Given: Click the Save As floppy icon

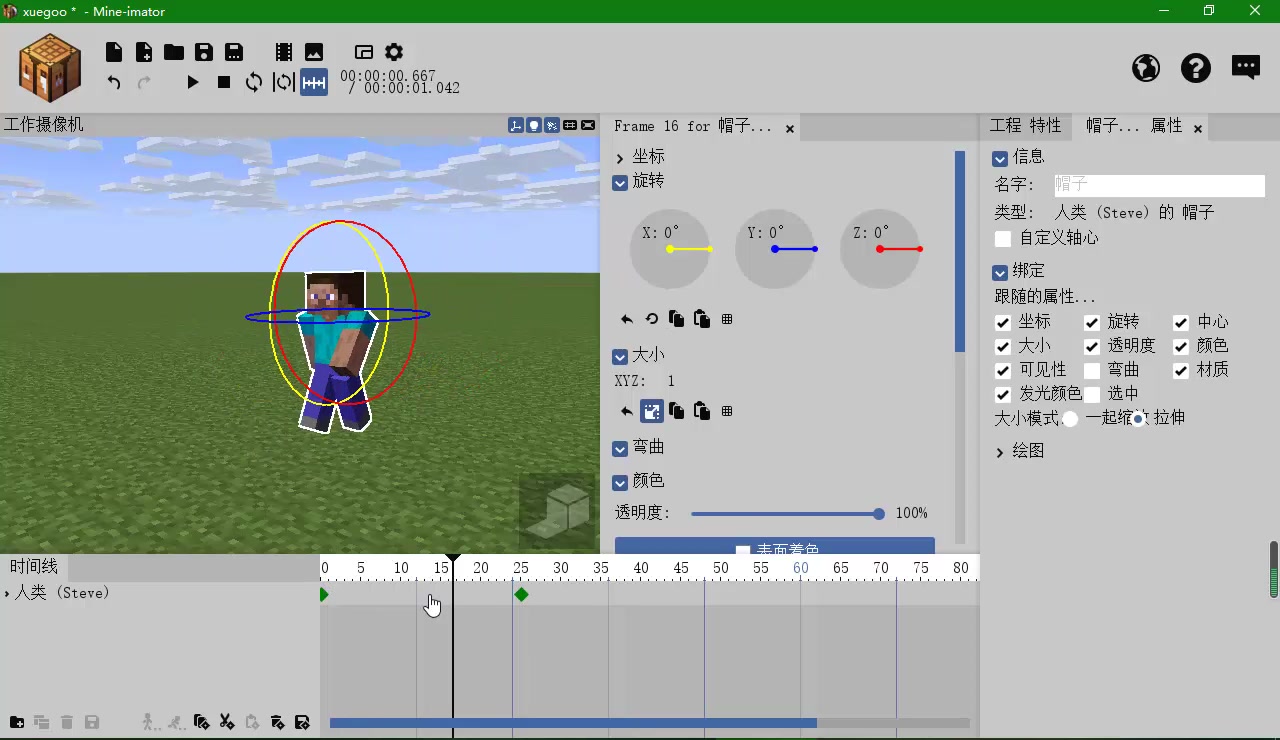Looking at the screenshot, I should tap(234, 52).
